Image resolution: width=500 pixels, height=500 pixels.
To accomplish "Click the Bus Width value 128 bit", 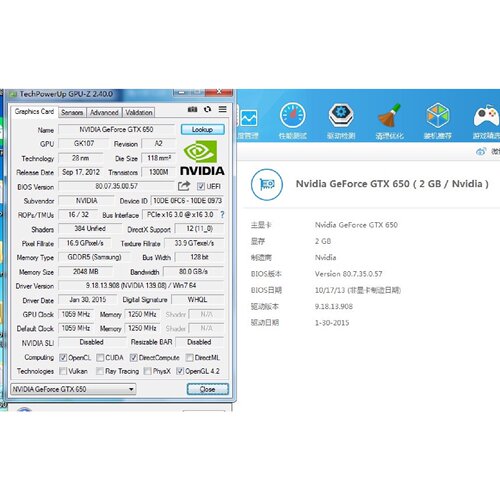I will [199, 257].
